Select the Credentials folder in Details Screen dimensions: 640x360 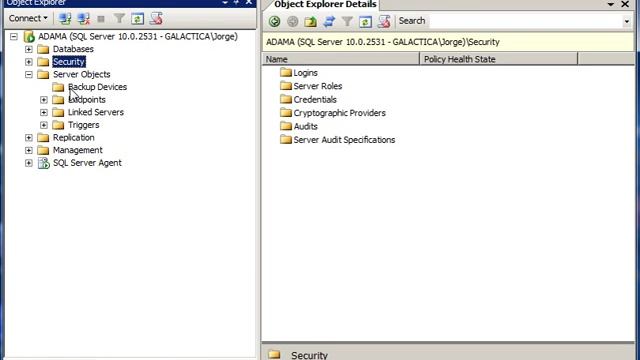point(315,100)
